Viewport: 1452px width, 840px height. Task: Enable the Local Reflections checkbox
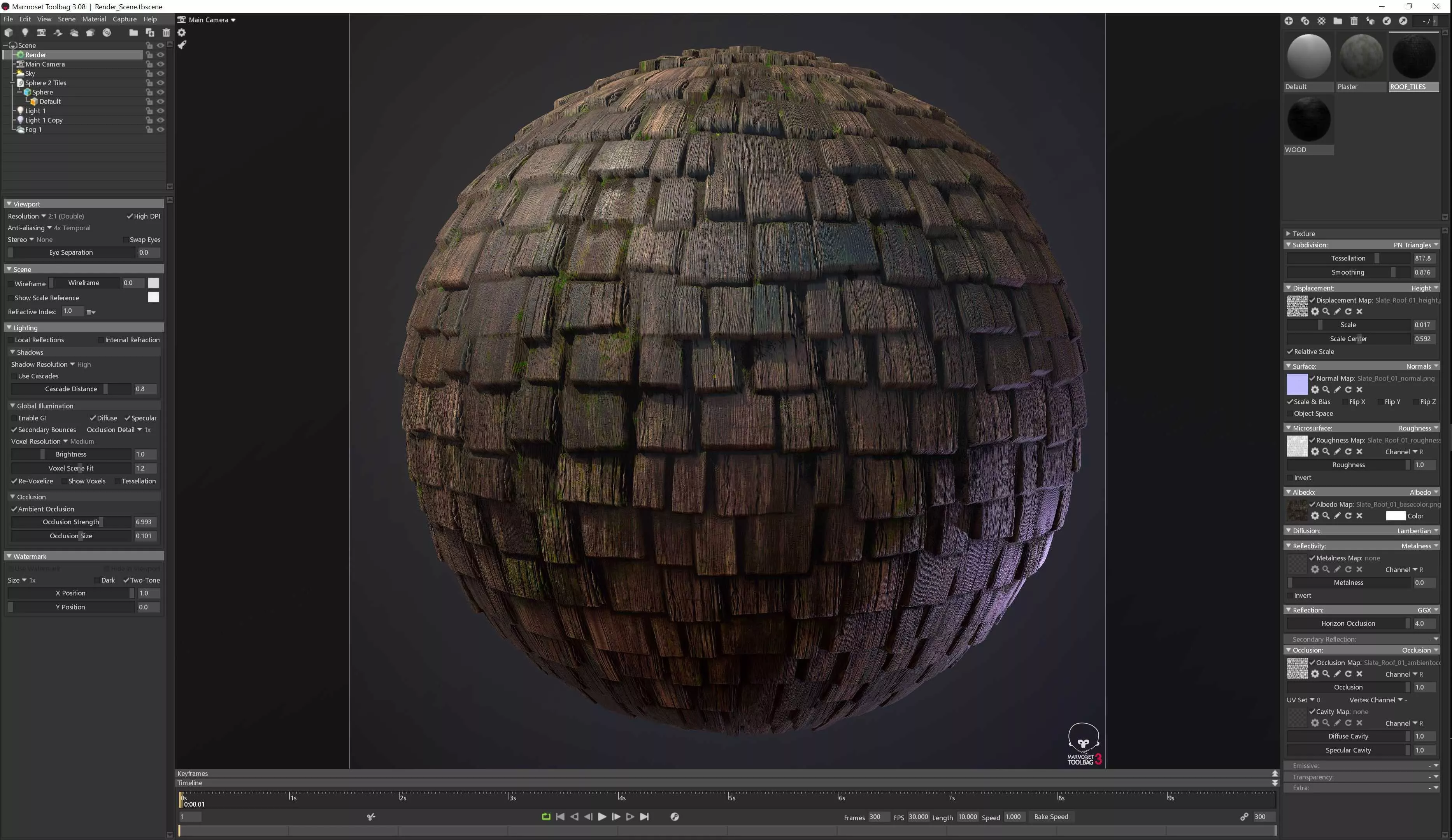coord(11,340)
